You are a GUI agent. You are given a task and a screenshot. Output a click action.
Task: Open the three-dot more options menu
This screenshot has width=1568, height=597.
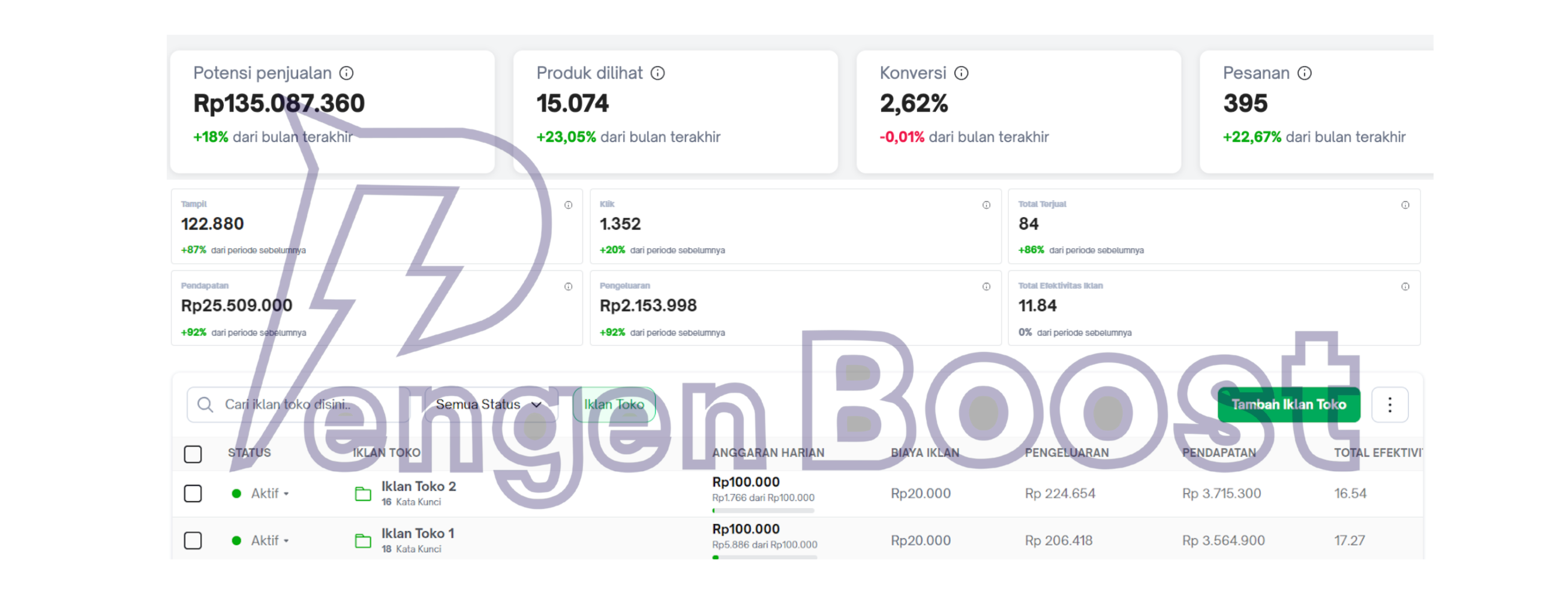tap(1390, 404)
